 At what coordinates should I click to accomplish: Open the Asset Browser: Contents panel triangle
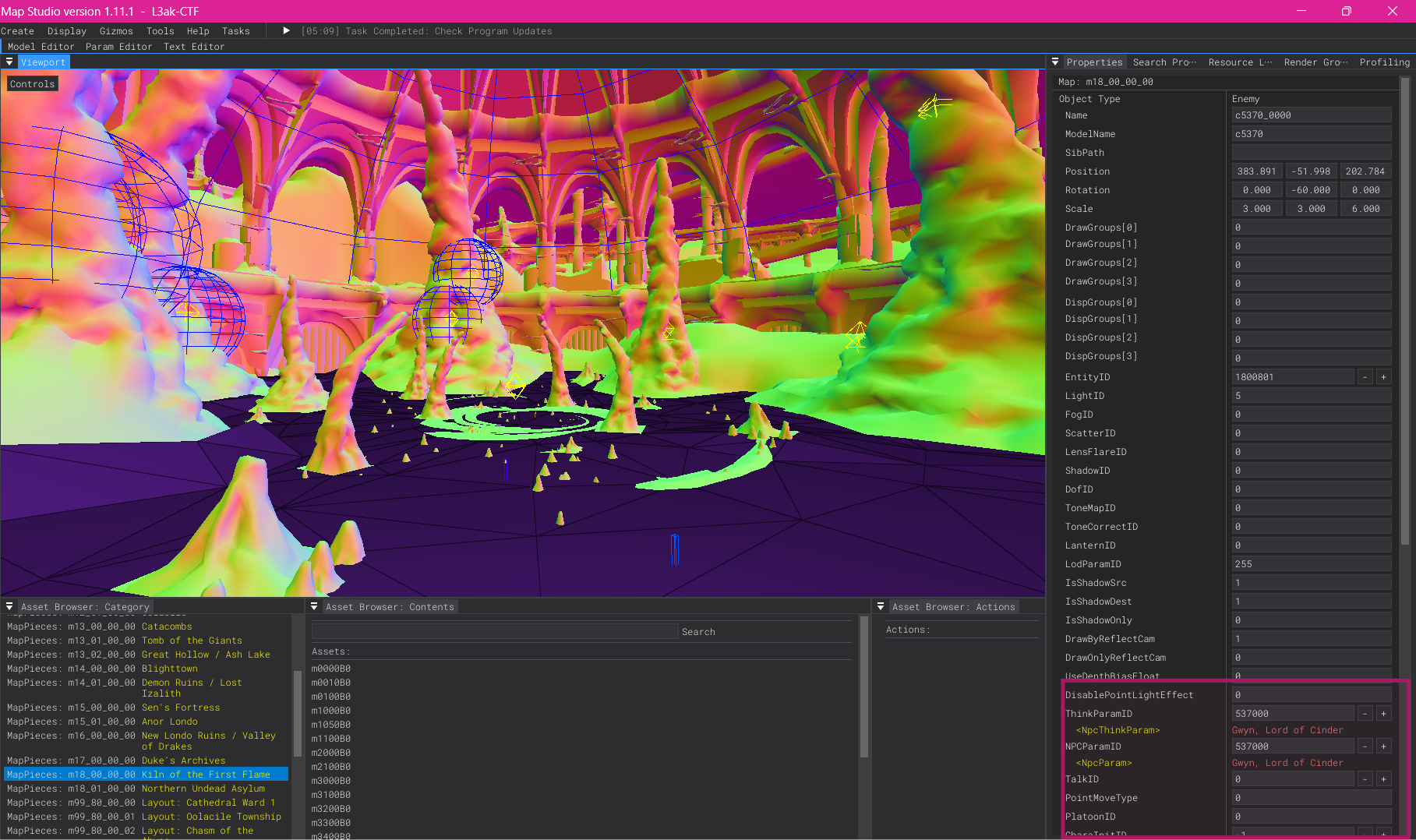pyautogui.click(x=314, y=606)
